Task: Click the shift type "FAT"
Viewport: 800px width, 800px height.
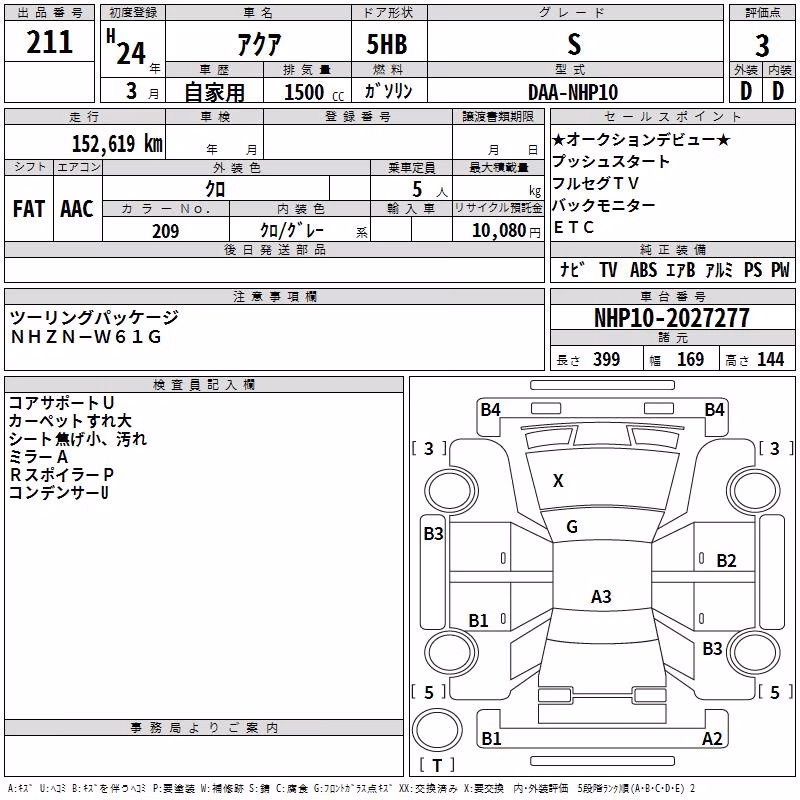Action: coord(29,209)
